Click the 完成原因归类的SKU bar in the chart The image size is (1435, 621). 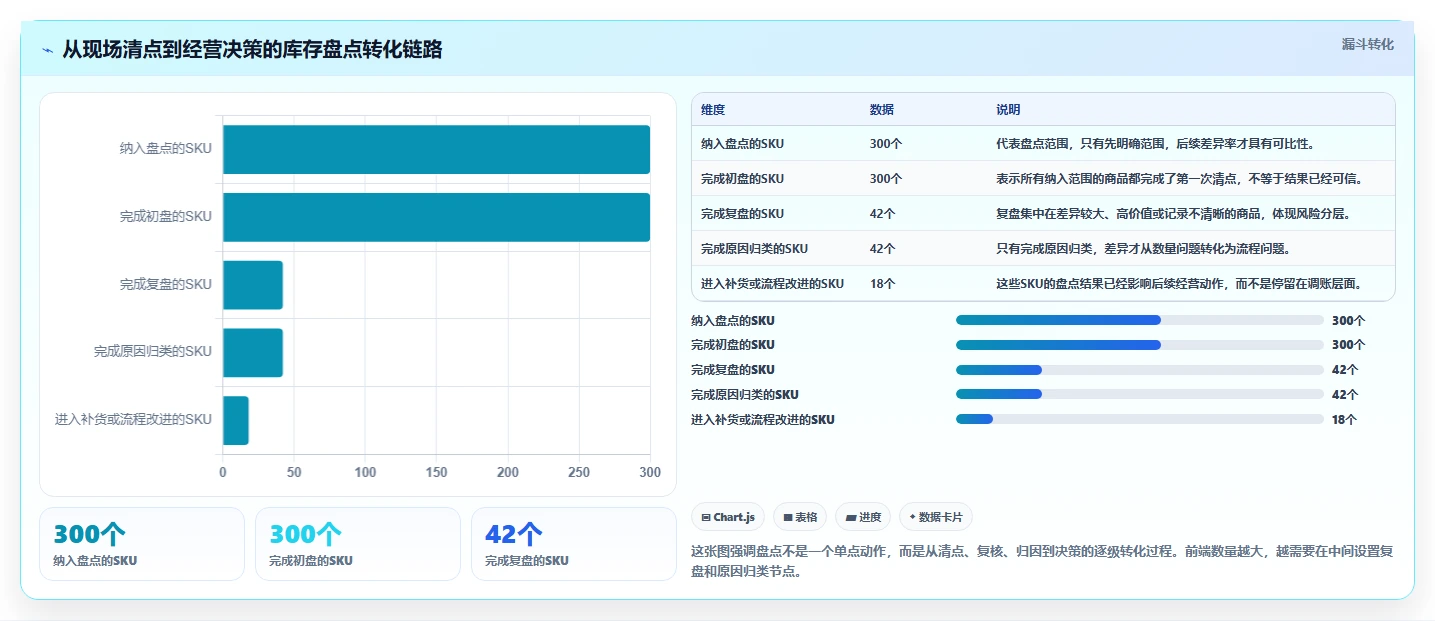[x=253, y=352]
